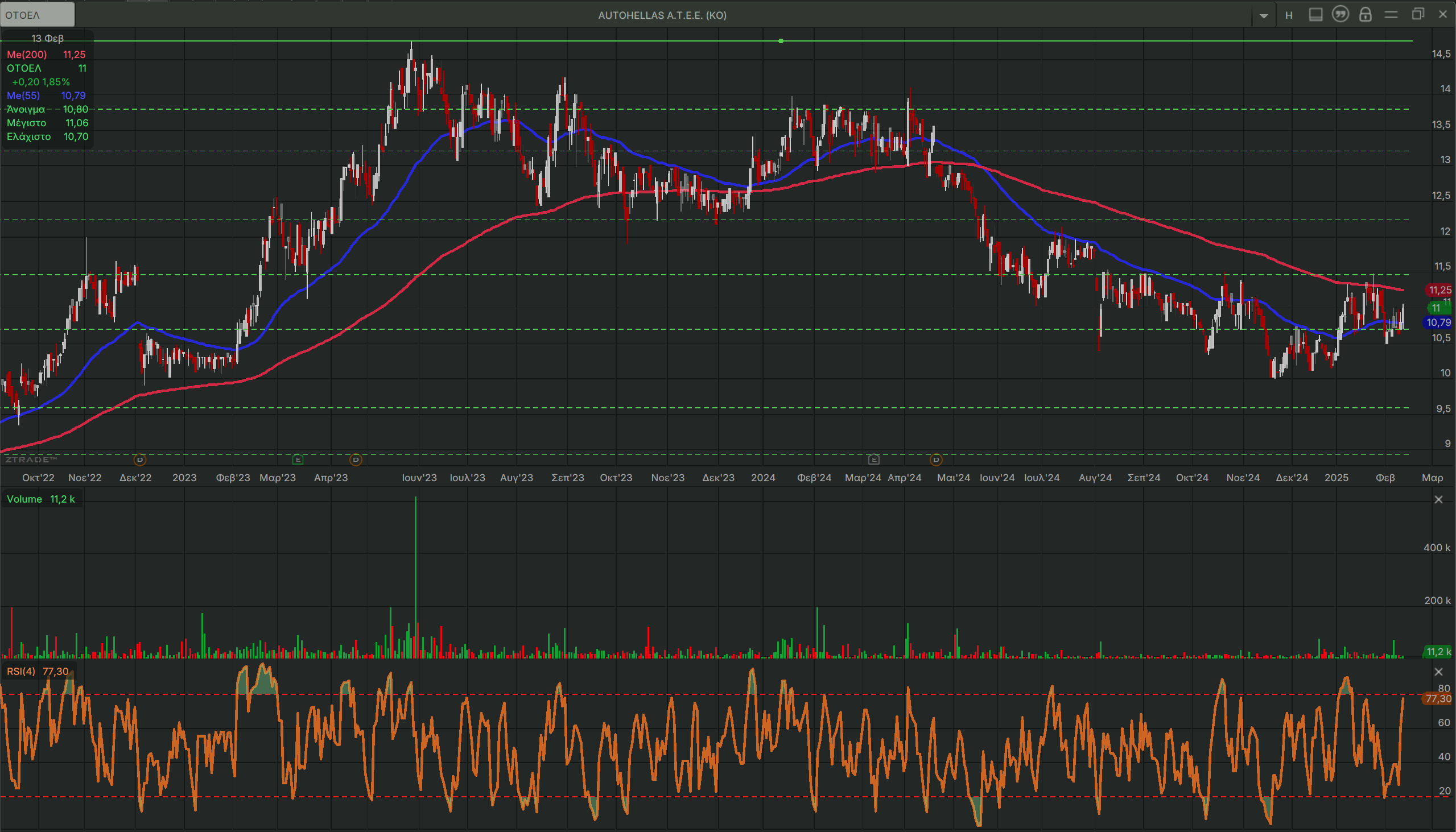Click dividend marker D near Δεκ'22

(x=139, y=460)
